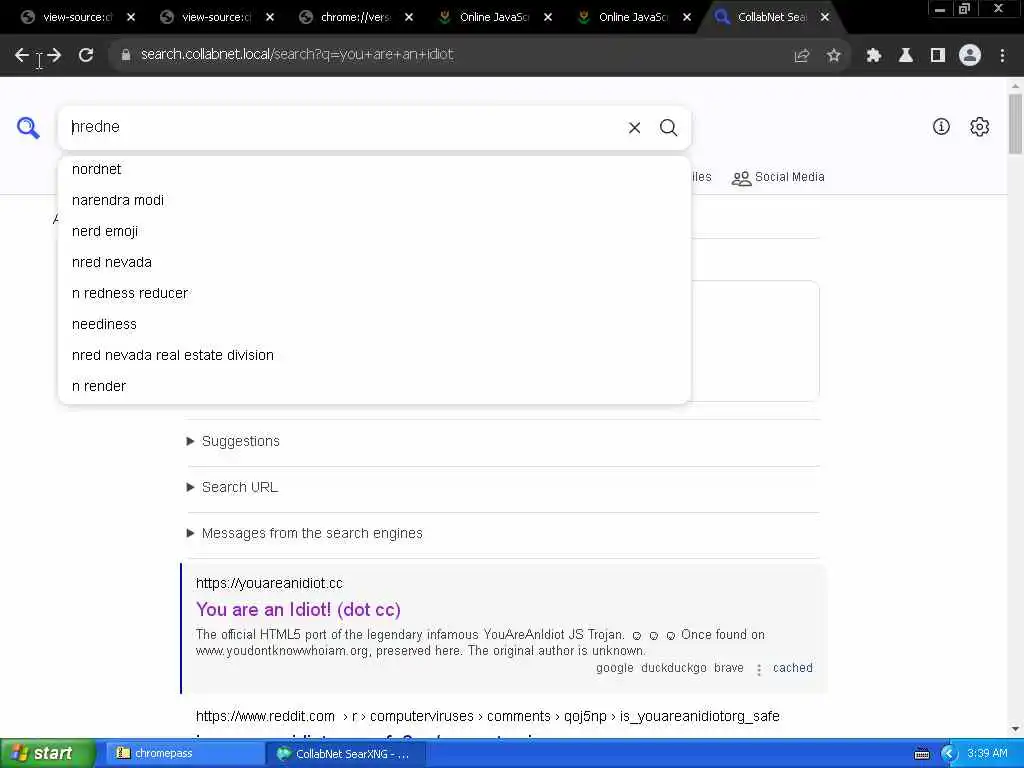This screenshot has height=768, width=1024.
Task: Reload the current page
Action: pyautogui.click(x=86, y=56)
